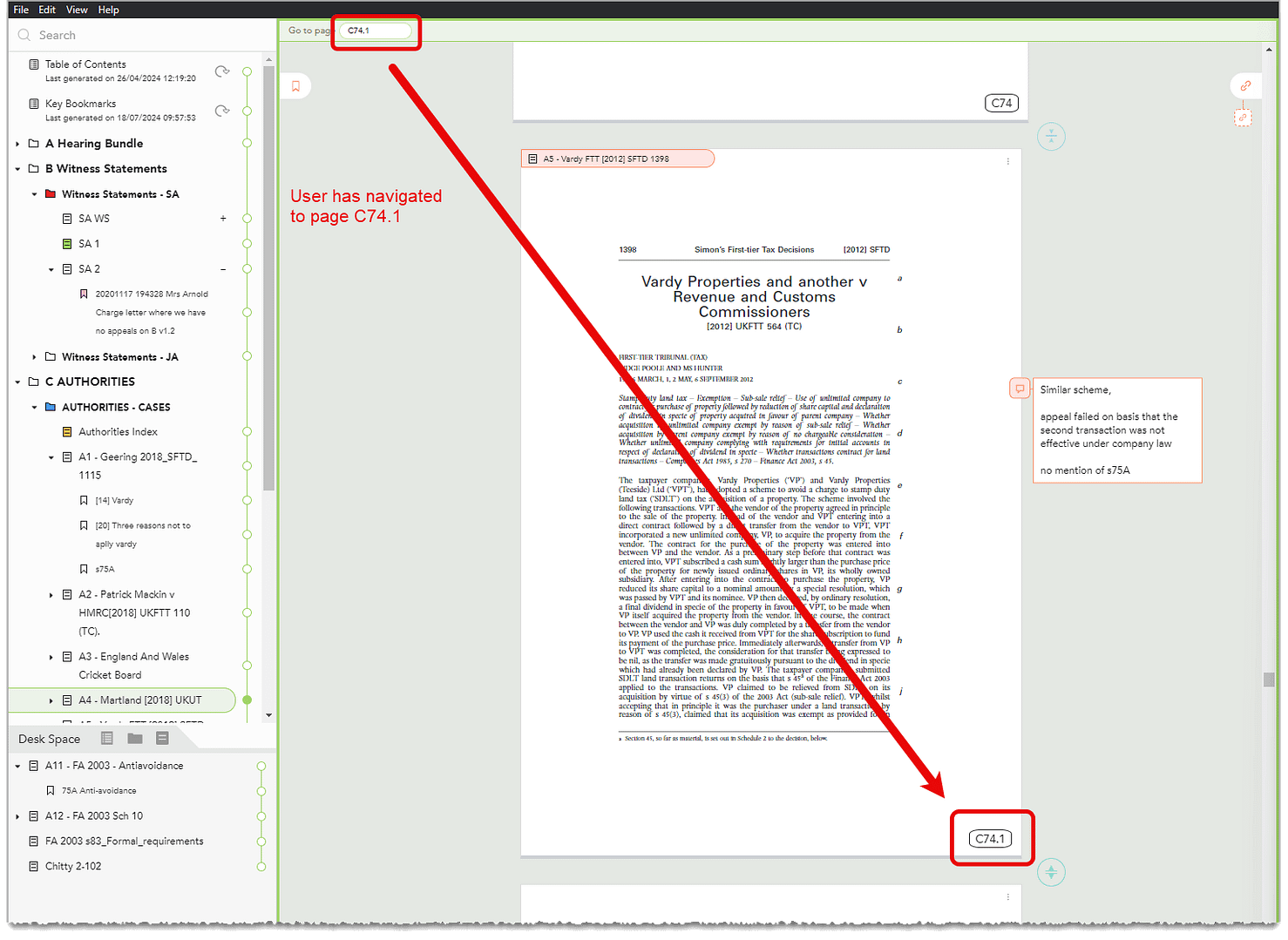The height and width of the screenshot is (940, 1288).
Task: Click the link icon at top right
Action: [x=1245, y=86]
